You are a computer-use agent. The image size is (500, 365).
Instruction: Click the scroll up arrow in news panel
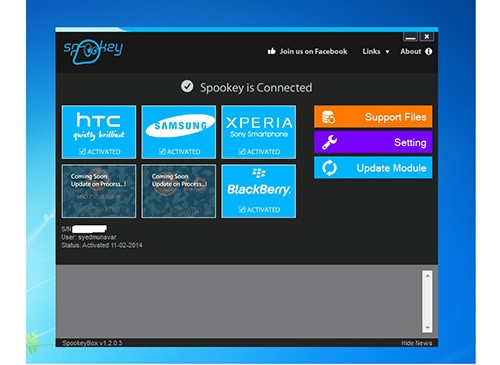427,276
